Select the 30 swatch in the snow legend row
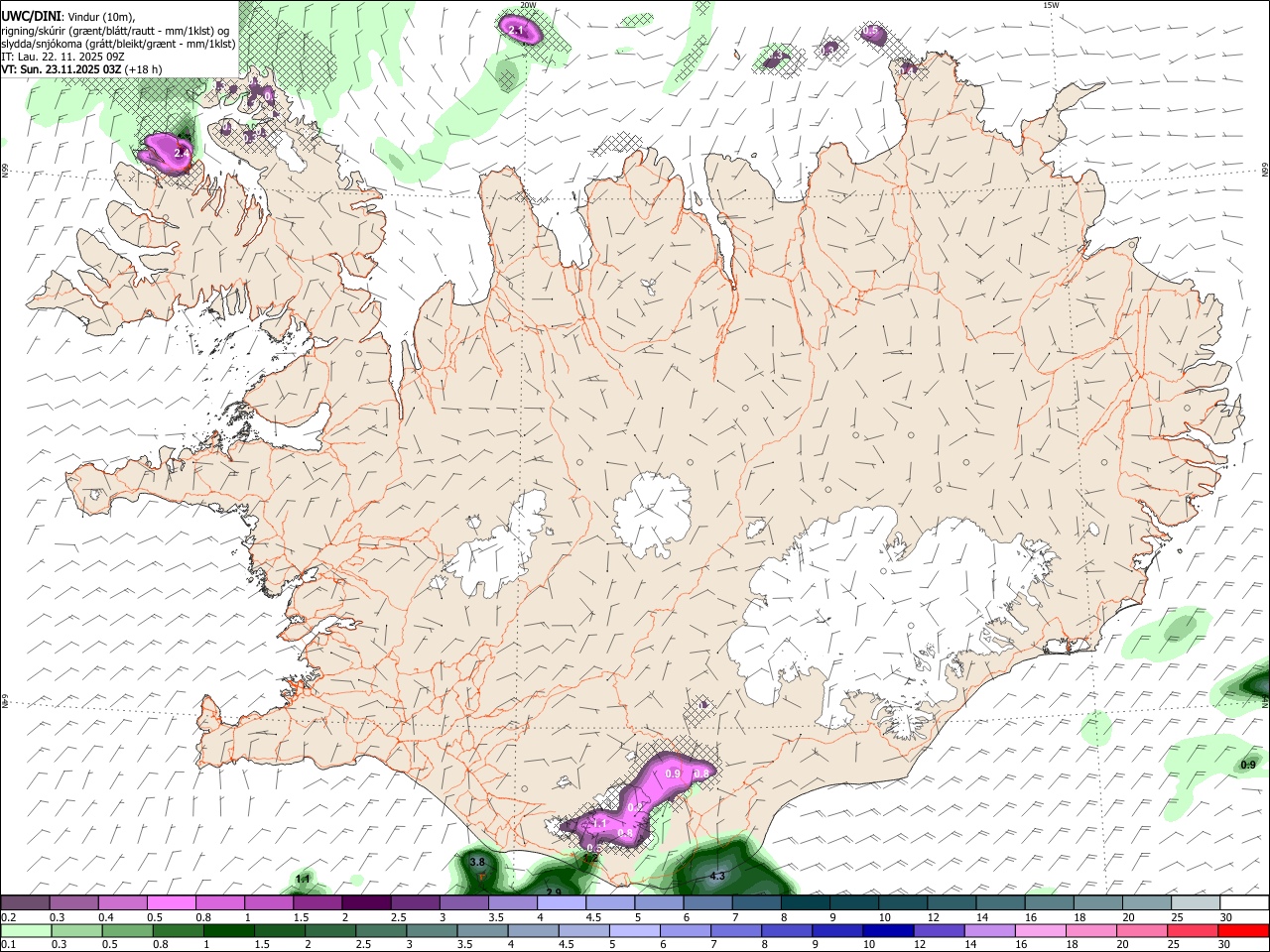Viewport: 1270px width, 952px height. [1244, 902]
